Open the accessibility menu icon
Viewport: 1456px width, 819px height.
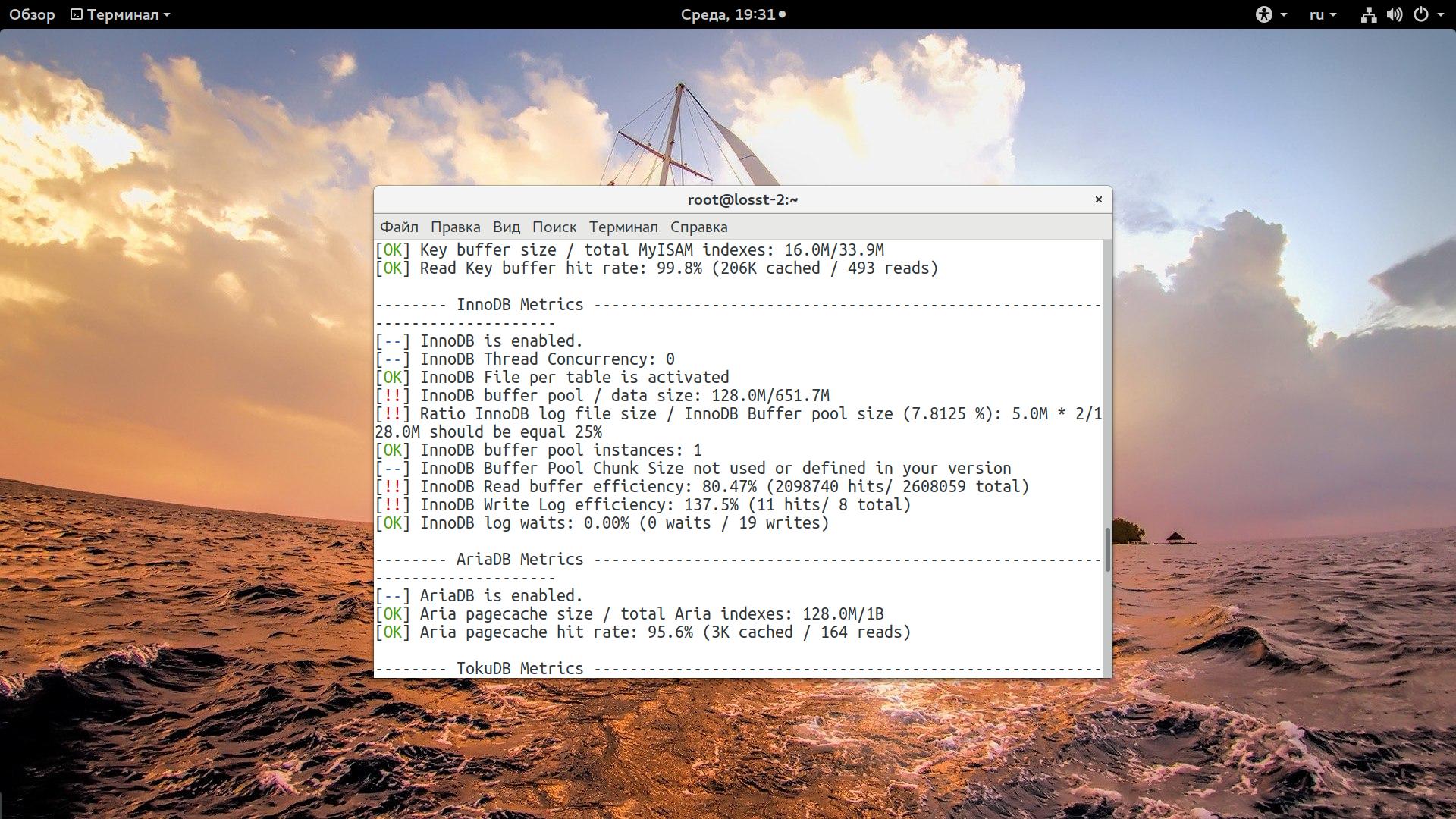point(1265,14)
